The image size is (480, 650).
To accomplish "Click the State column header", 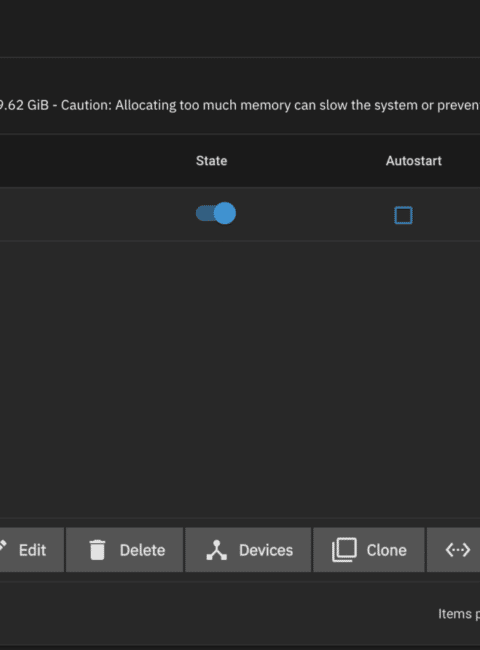I will (x=211, y=161).
